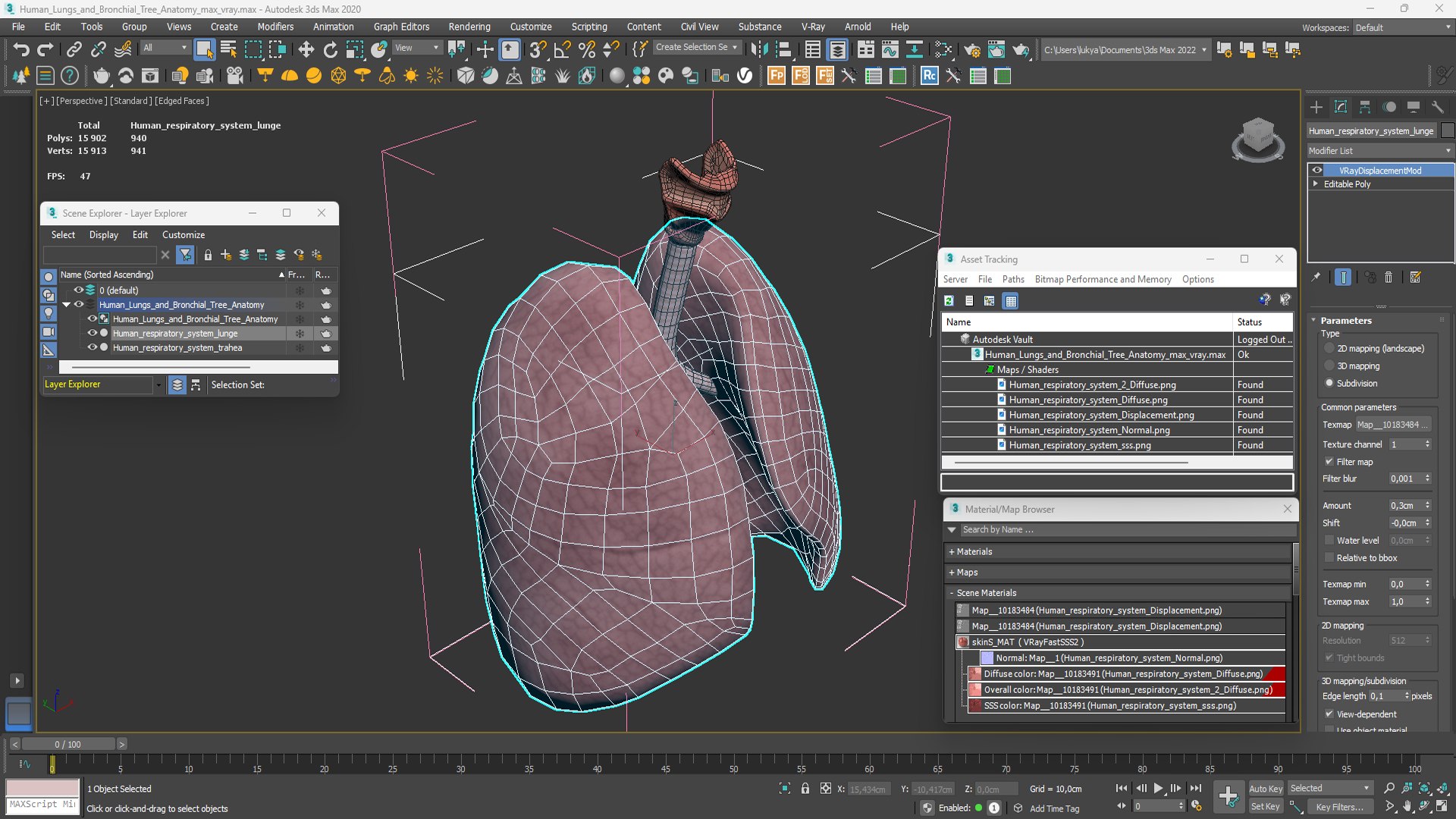This screenshot has height=819, width=1456.
Task: Click the Remove modifier trash icon
Action: [x=1389, y=278]
